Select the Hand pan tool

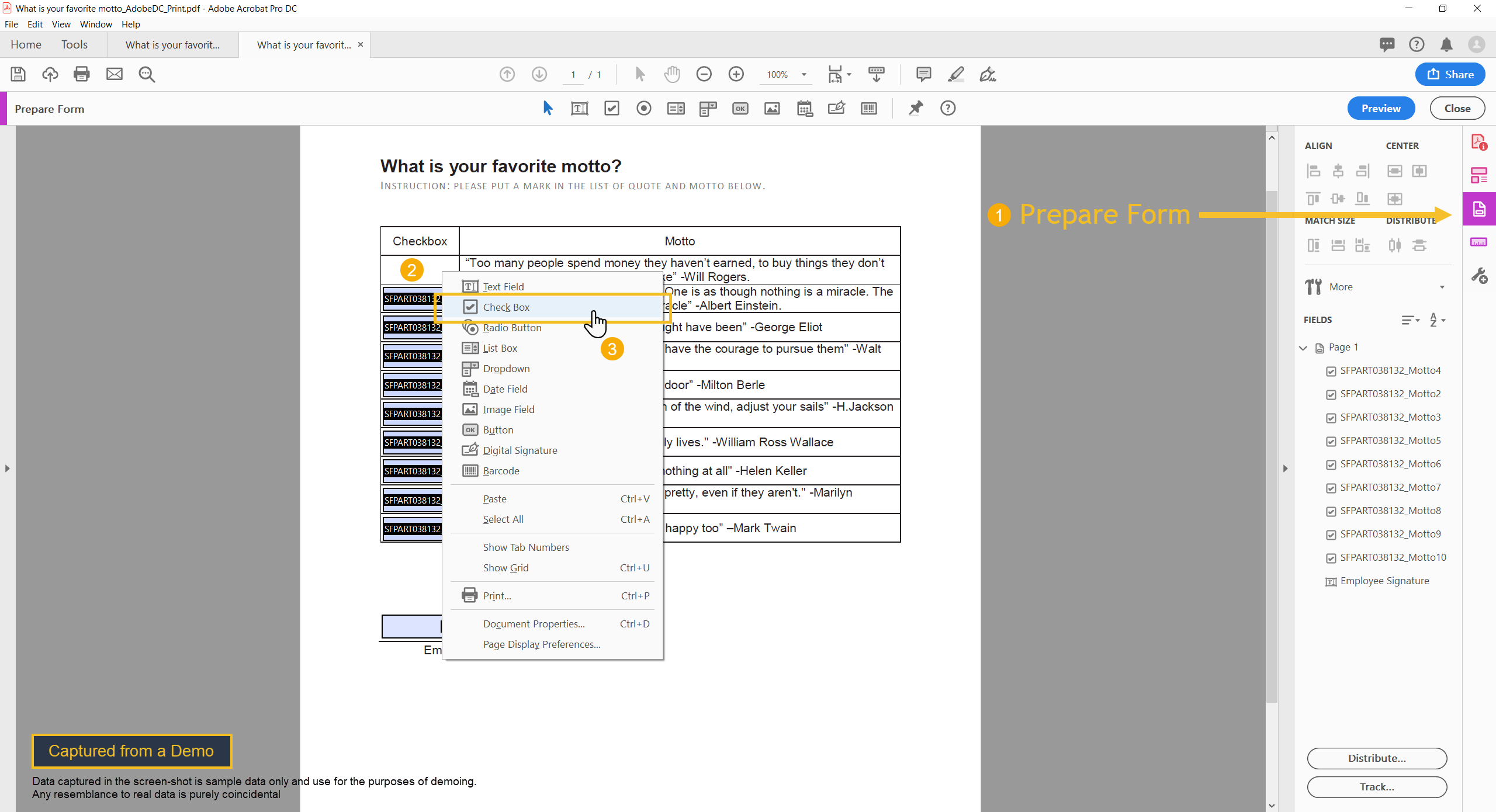(672, 74)
